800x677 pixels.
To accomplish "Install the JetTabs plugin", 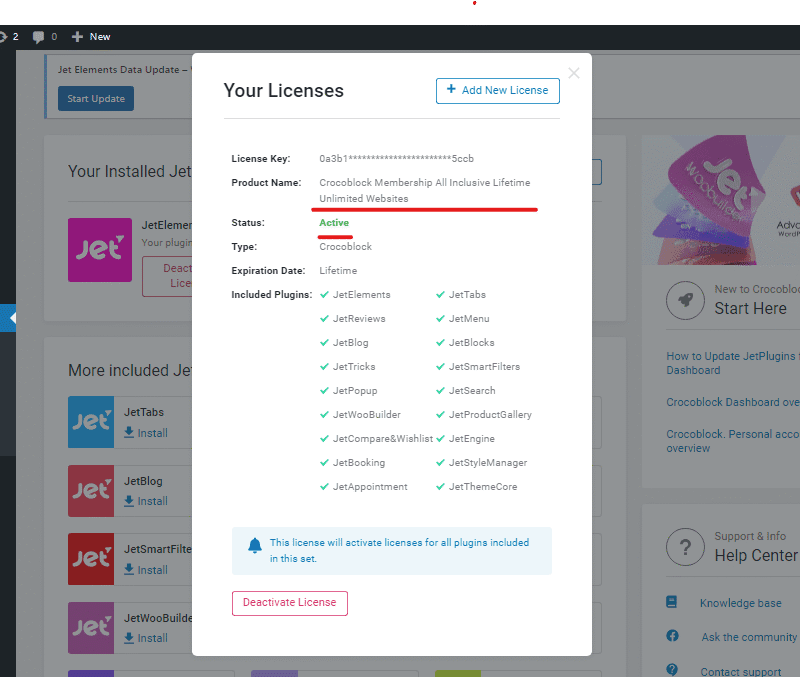I will [x=146, y=433].
